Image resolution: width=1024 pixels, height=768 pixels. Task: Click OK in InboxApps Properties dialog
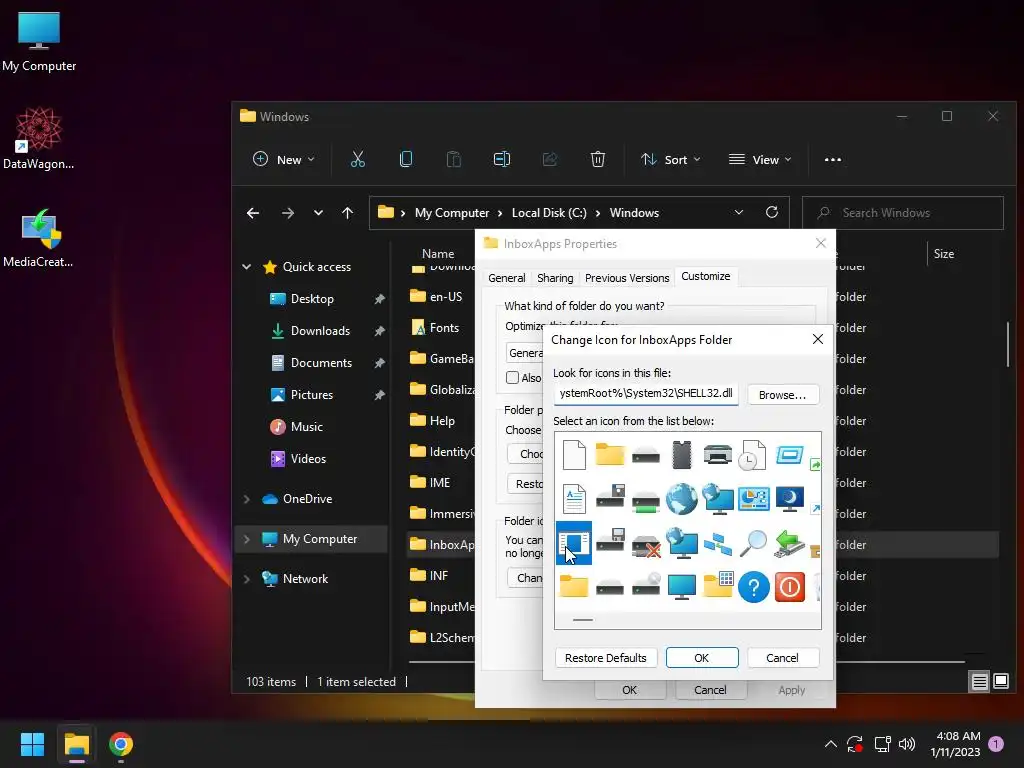tap(630, 690)
